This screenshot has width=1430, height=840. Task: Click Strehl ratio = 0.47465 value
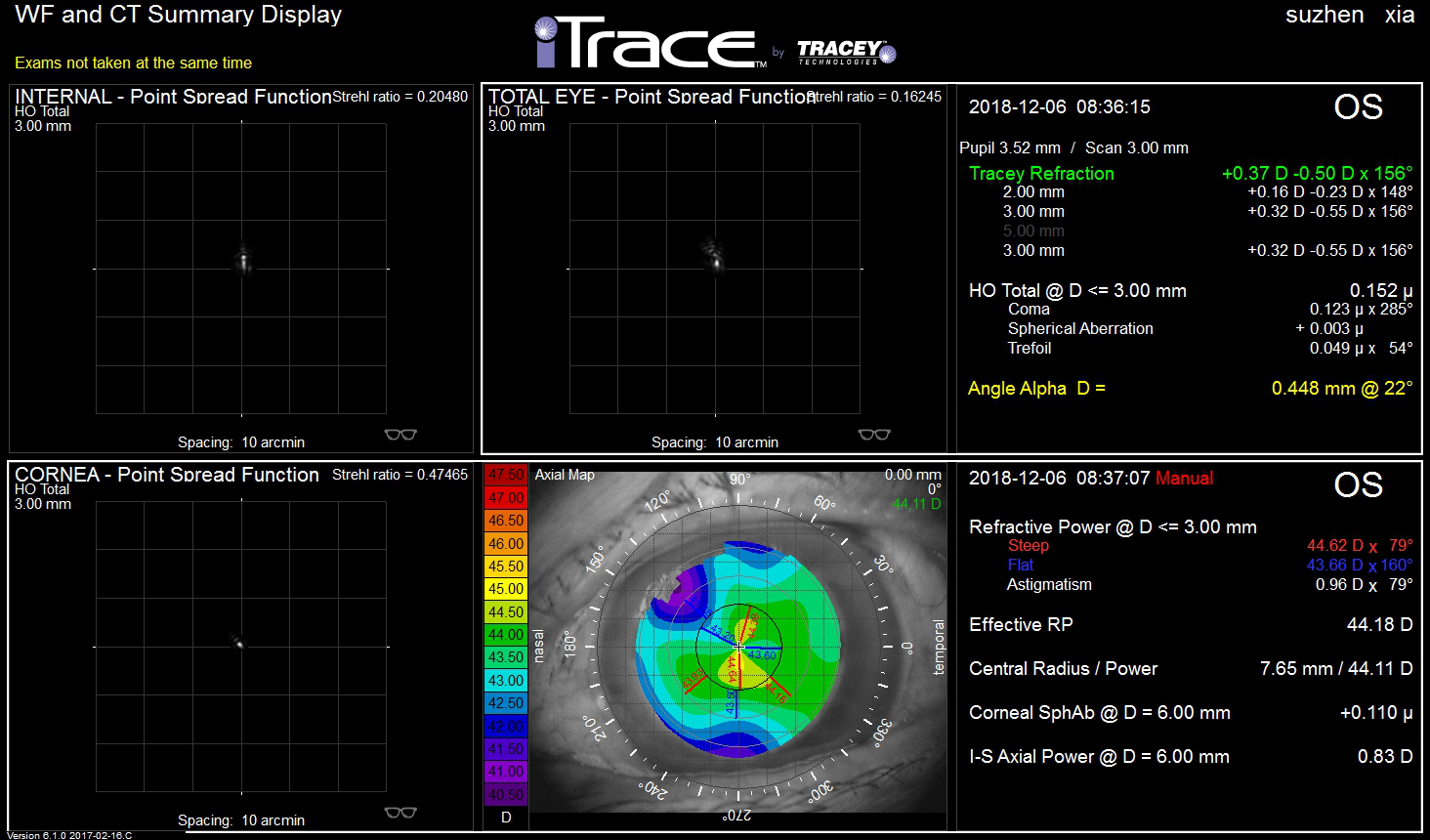click(x=400, y=475)
